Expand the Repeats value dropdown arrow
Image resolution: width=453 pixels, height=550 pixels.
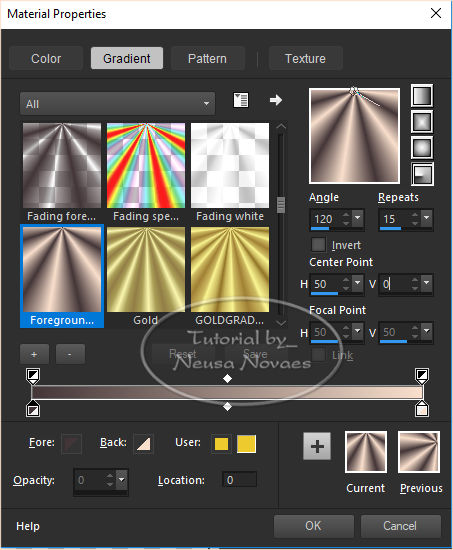click(426, 218)
